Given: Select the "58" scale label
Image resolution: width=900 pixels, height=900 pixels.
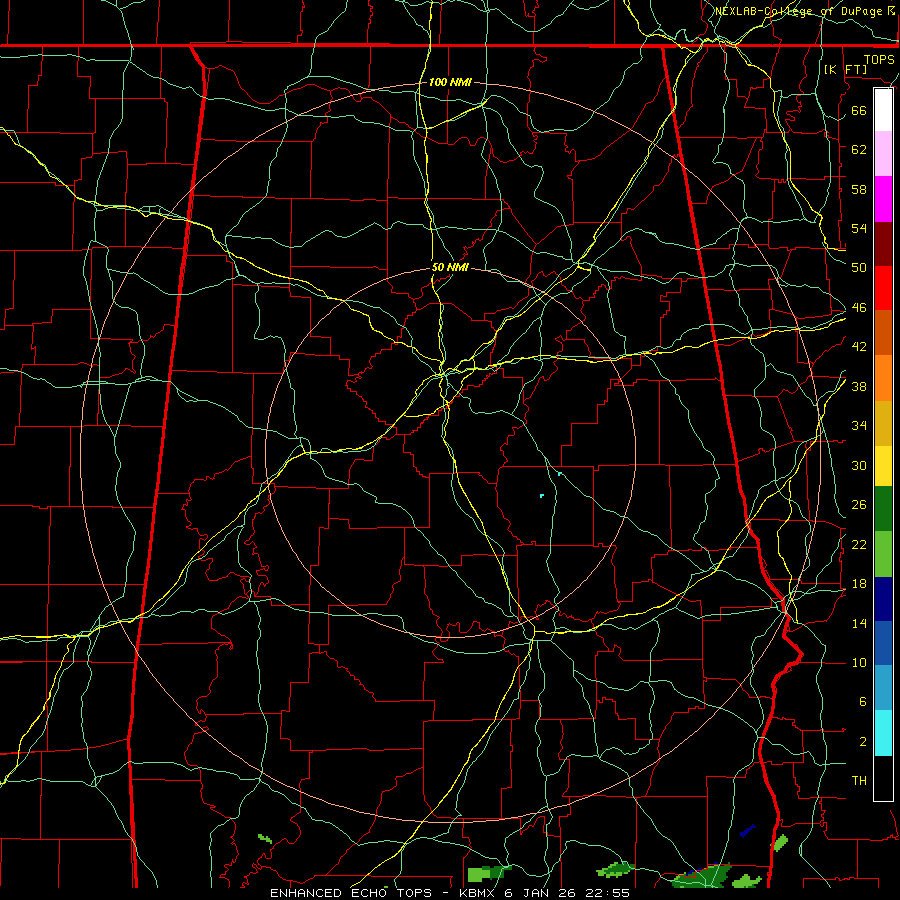Looking at the screenshot, I should click(859, 189).
